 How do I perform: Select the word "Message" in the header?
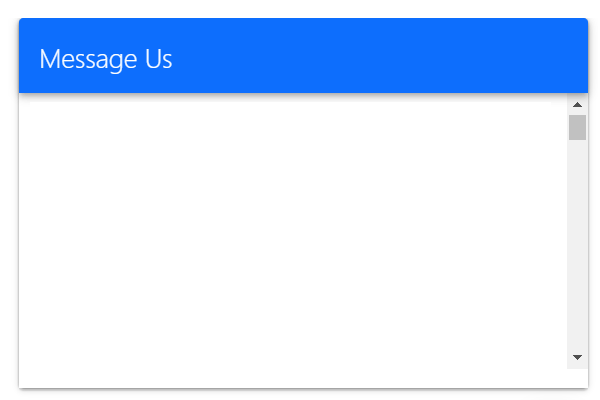click(x=88, y=59)
